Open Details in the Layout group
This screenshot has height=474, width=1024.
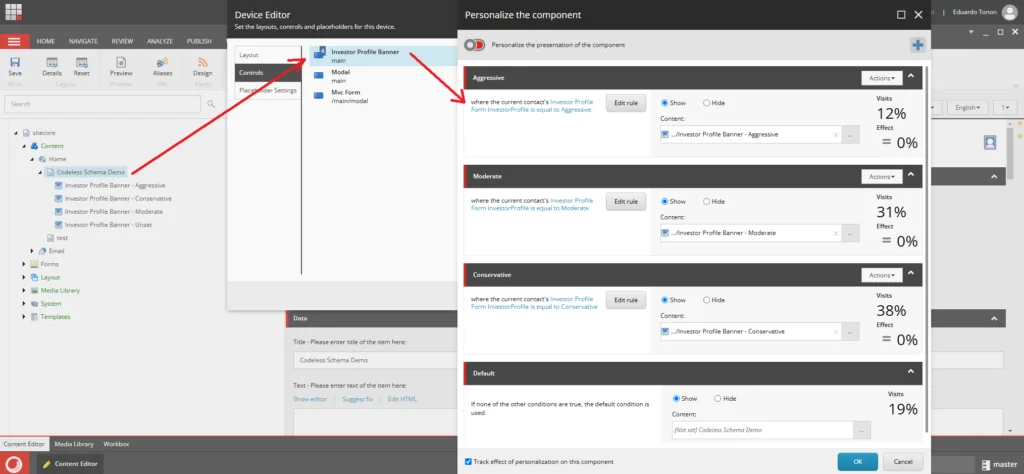[52, 62]
